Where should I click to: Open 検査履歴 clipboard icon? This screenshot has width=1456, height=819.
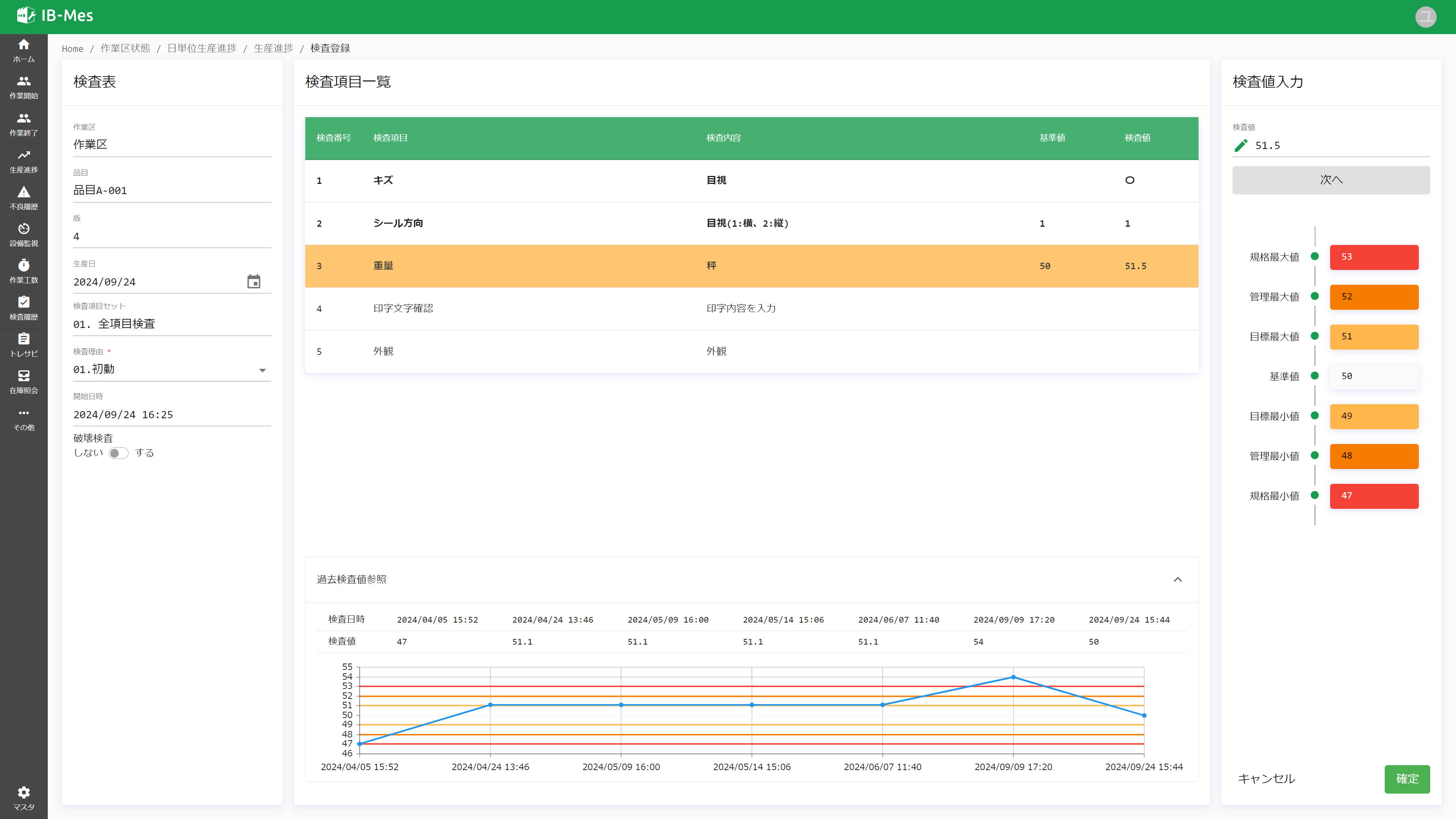pyautogui.click(x=24, y=309)
